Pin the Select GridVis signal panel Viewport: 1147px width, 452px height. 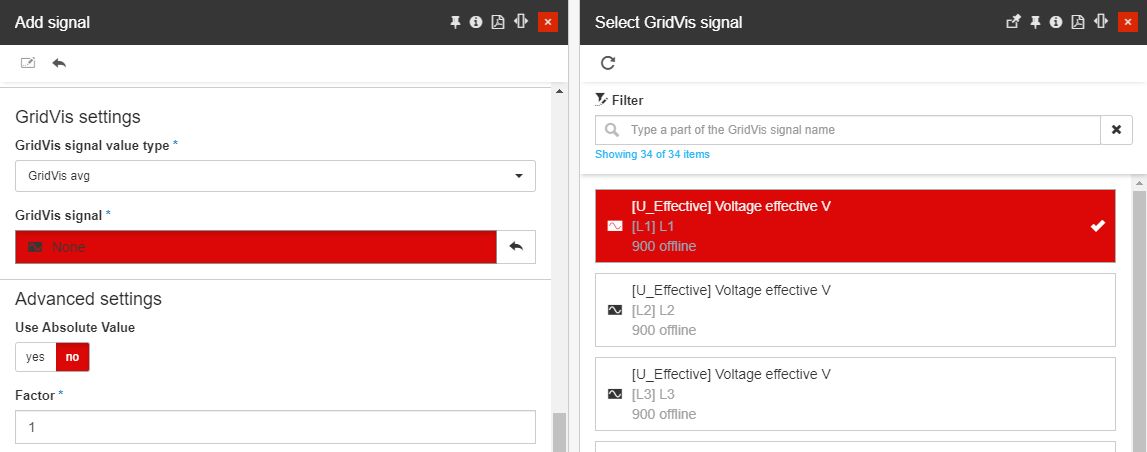[1035, 22]
